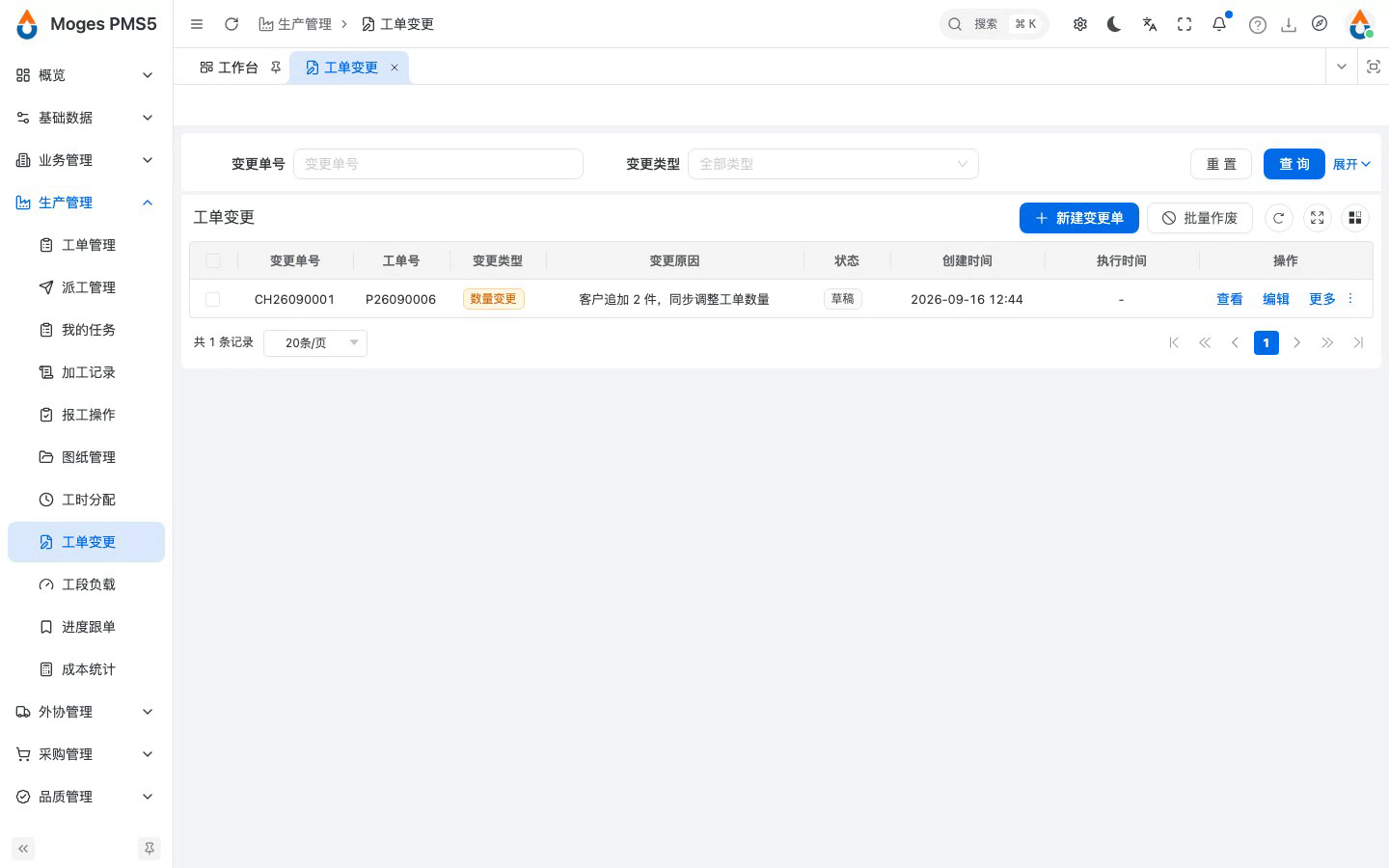Toggle the sidebar hamburger menu icon
1389x868 pixels.
[x=197, y=24]
